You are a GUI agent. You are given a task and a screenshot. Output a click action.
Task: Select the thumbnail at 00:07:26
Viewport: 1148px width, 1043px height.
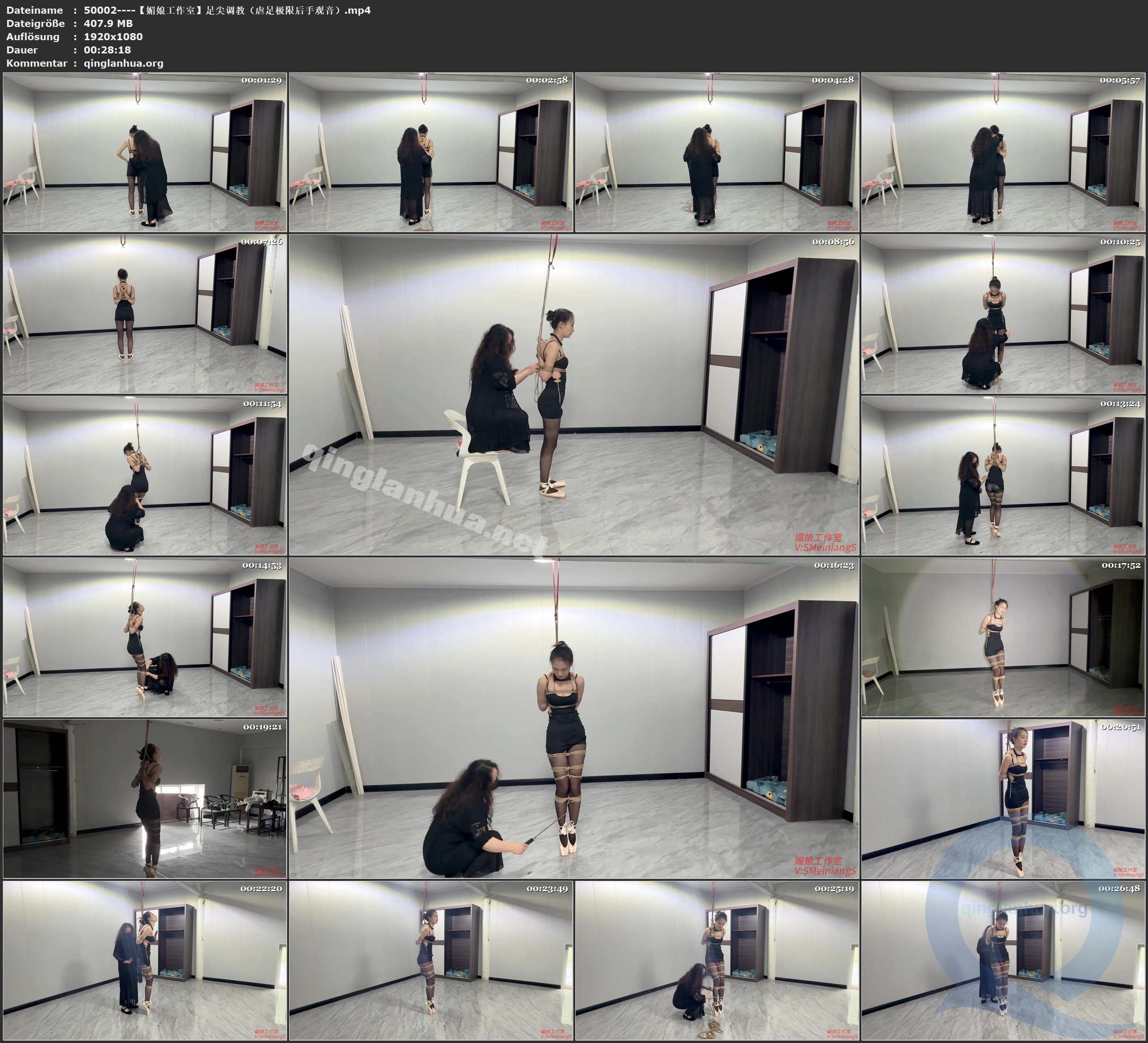point(145,313)
